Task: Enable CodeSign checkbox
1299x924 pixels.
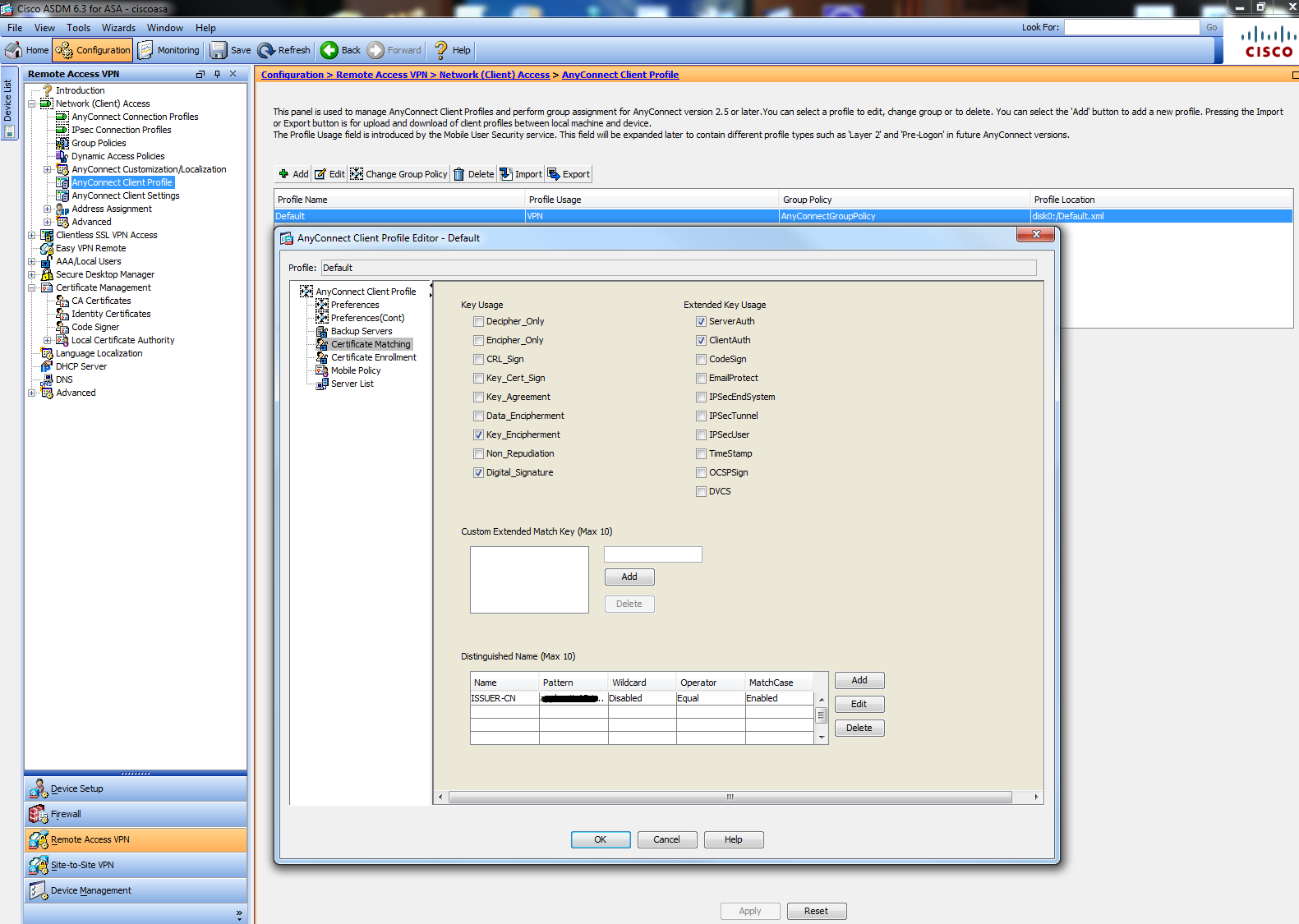Action: click(x=701, y=360)
